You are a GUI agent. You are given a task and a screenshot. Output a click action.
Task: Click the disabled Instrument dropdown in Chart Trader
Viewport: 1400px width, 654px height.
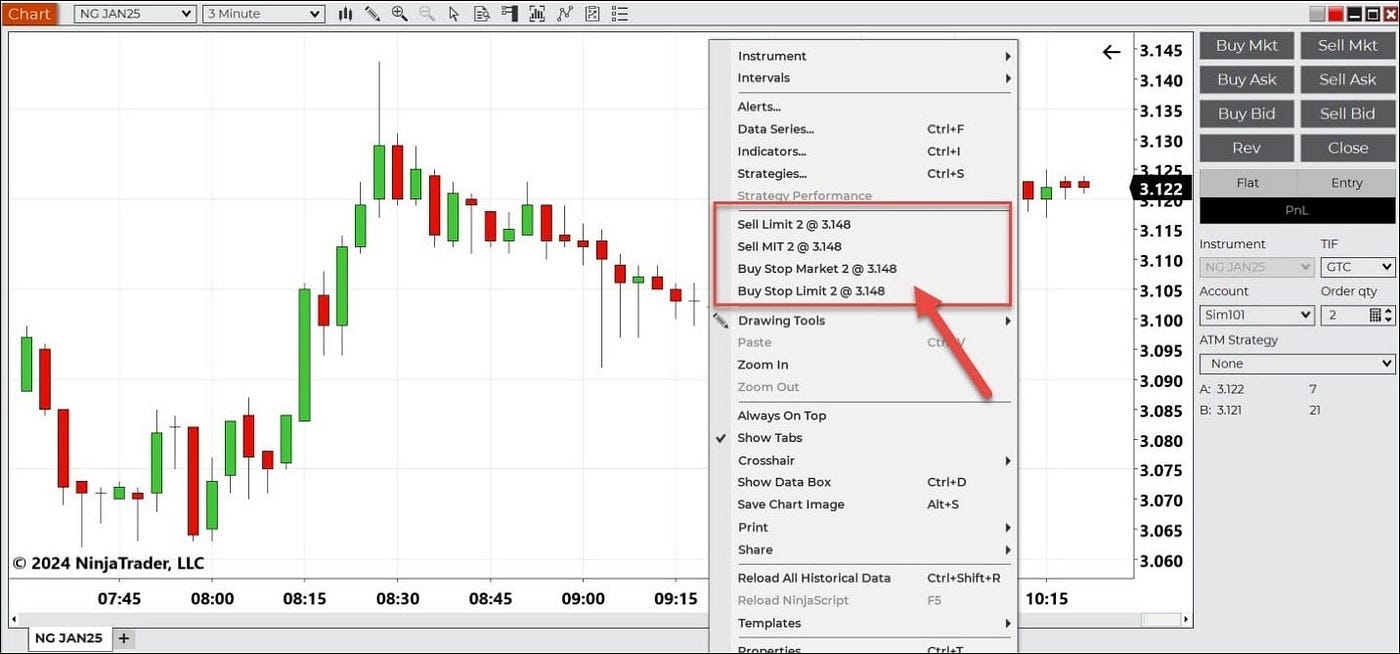click(x=1256, y=267)
